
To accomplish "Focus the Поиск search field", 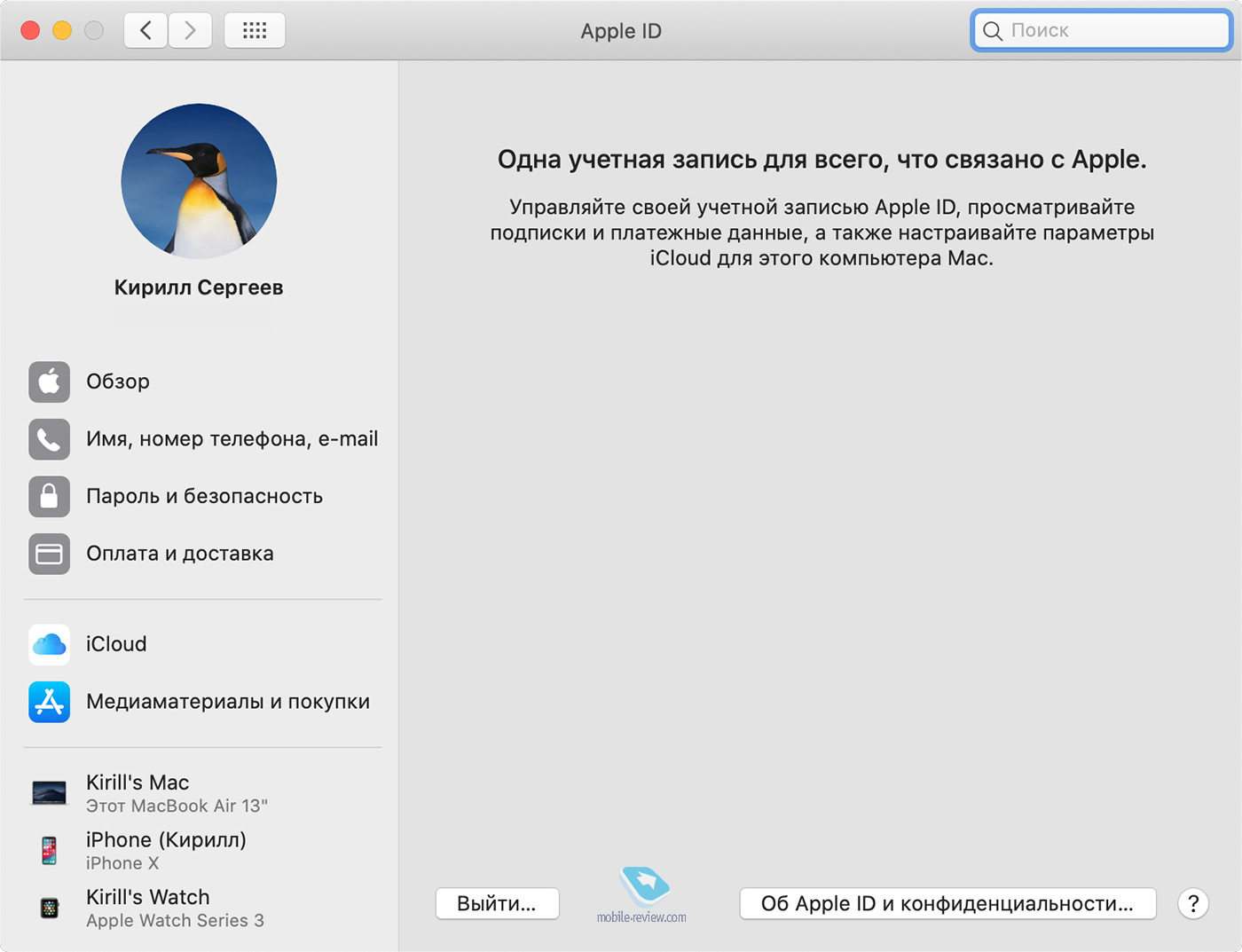I will (x=1101, y=31).
